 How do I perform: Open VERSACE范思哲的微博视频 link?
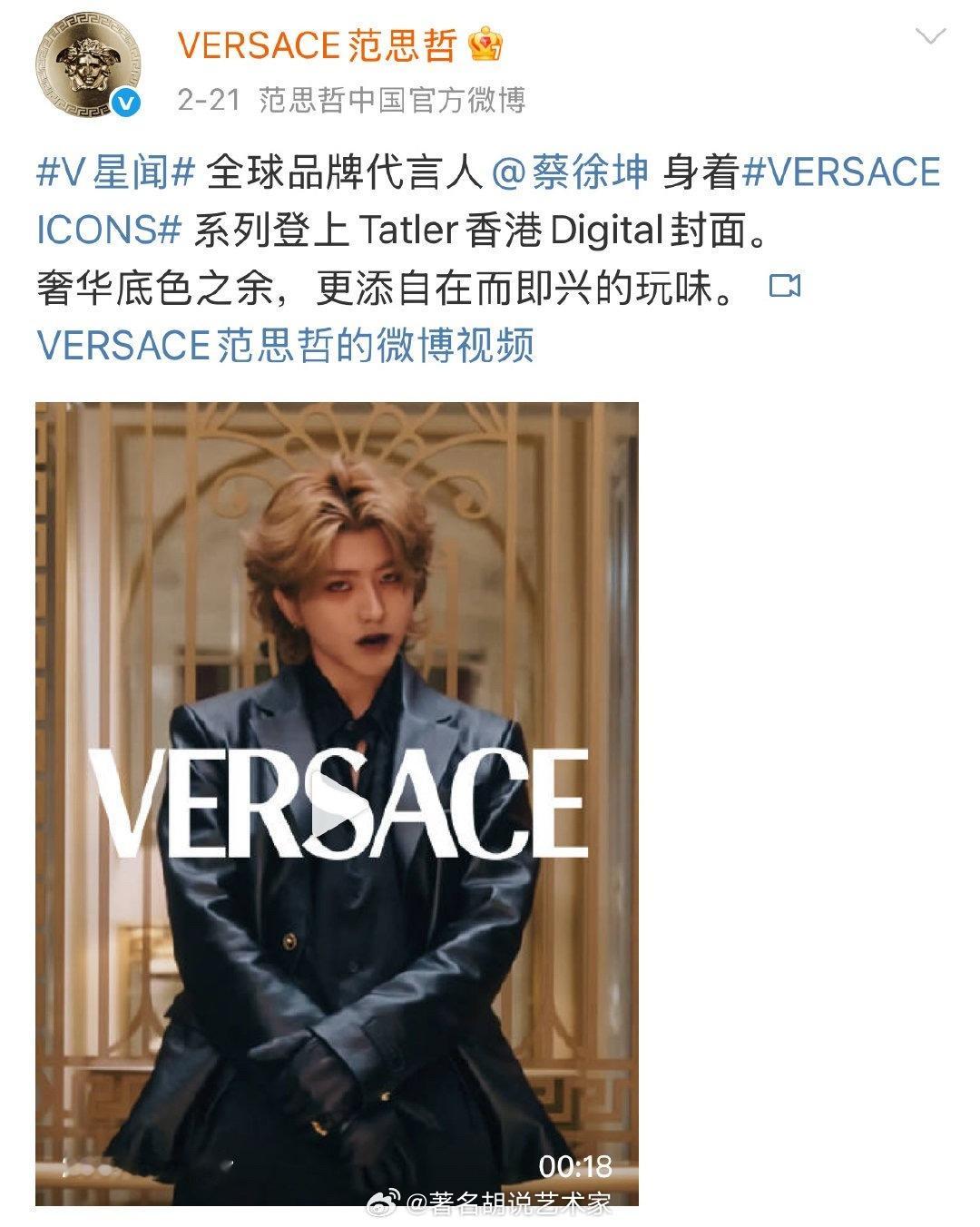pos(285,345)
